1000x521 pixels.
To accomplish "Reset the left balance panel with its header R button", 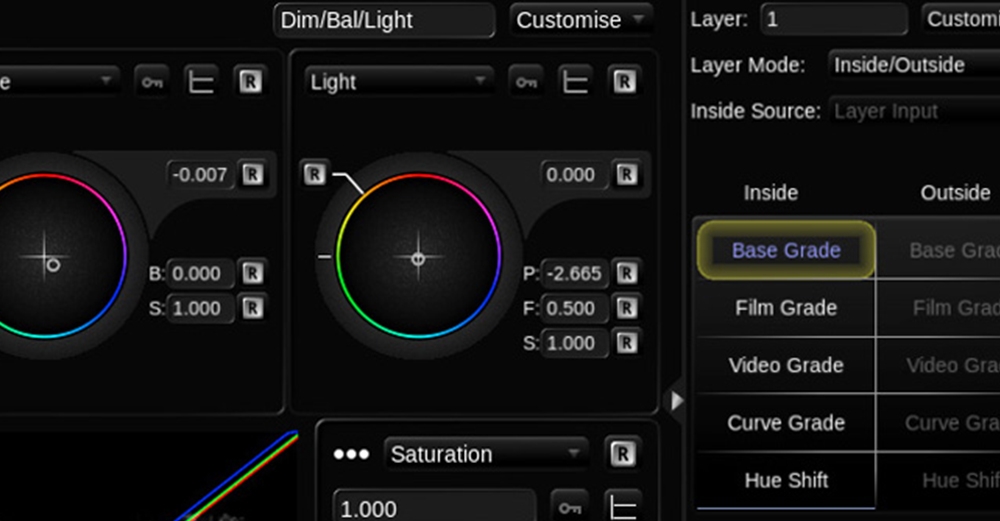I will (x=249, y=82).
